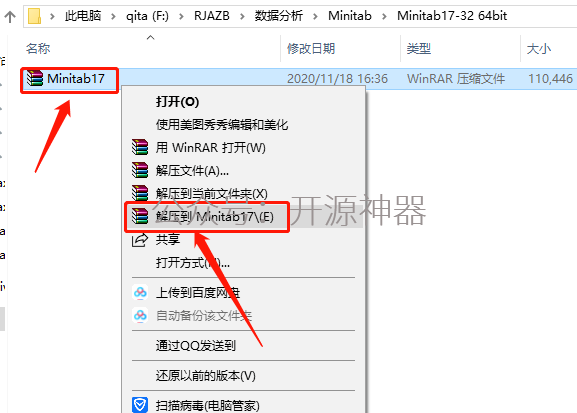Sort by 名称 column header
The height and width of the screenshot is (413, 577).
tap(38, 48)
